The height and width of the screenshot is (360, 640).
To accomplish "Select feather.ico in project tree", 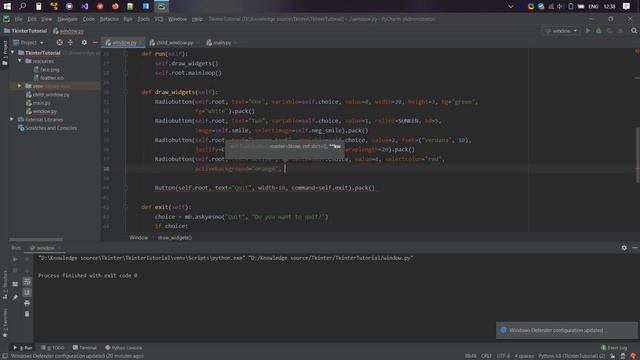I will point(52,78).
